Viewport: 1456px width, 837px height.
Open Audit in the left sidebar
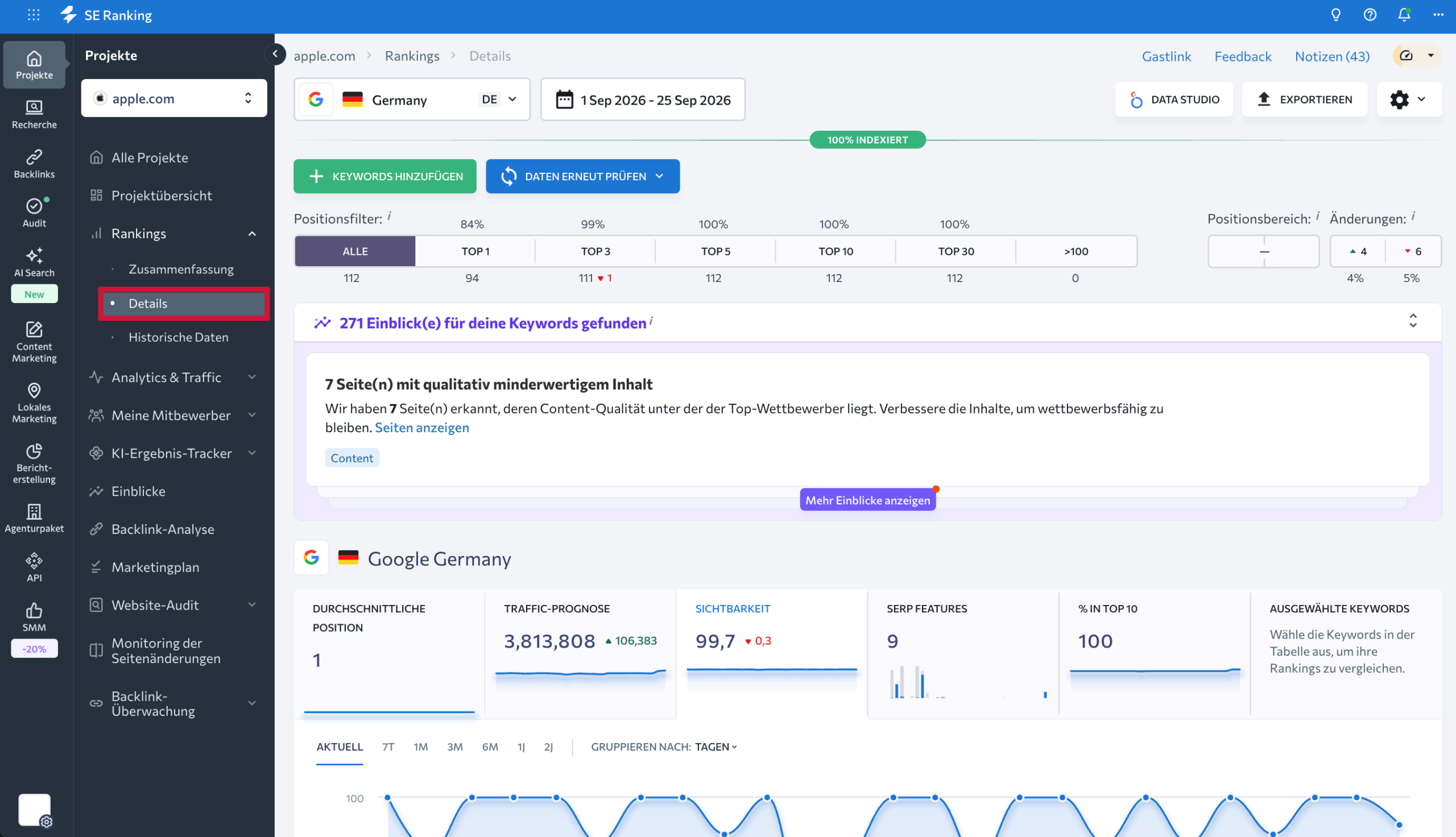pyautogui.click(x=34, y=213)
